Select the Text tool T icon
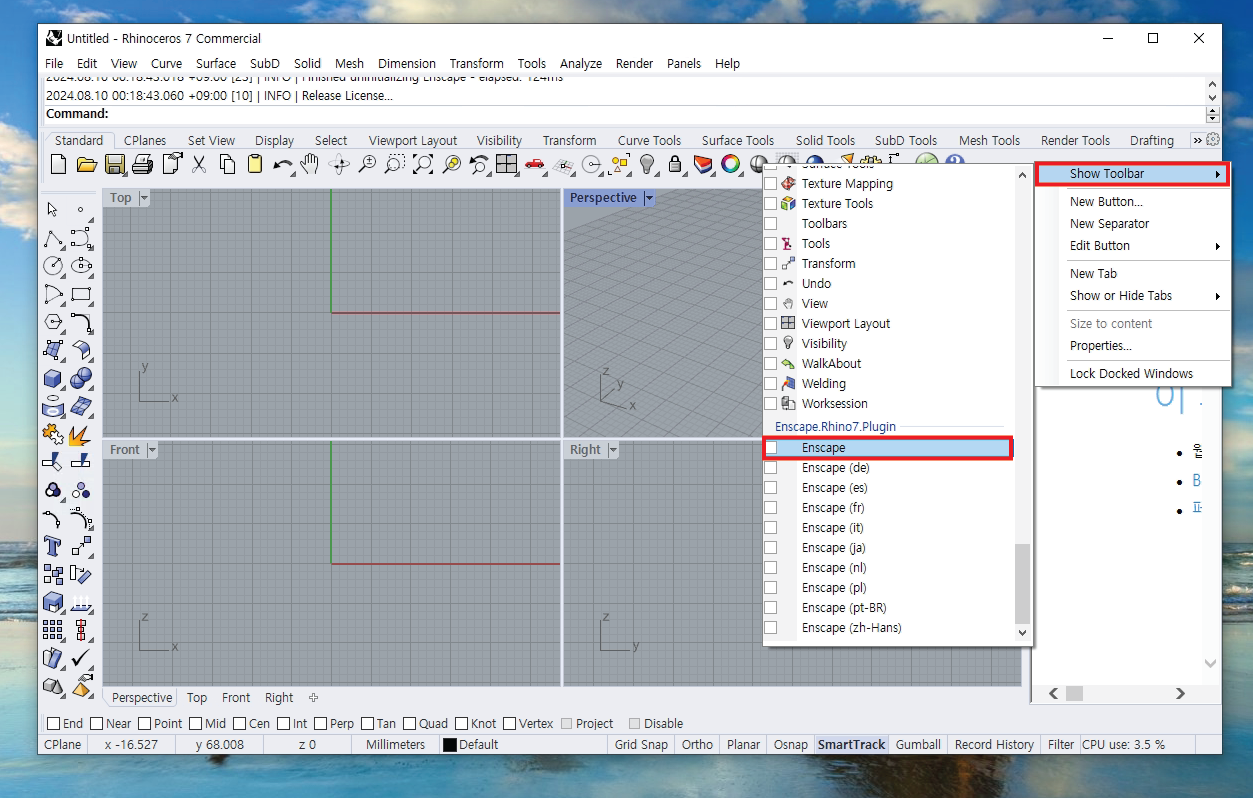 (53, 547)
